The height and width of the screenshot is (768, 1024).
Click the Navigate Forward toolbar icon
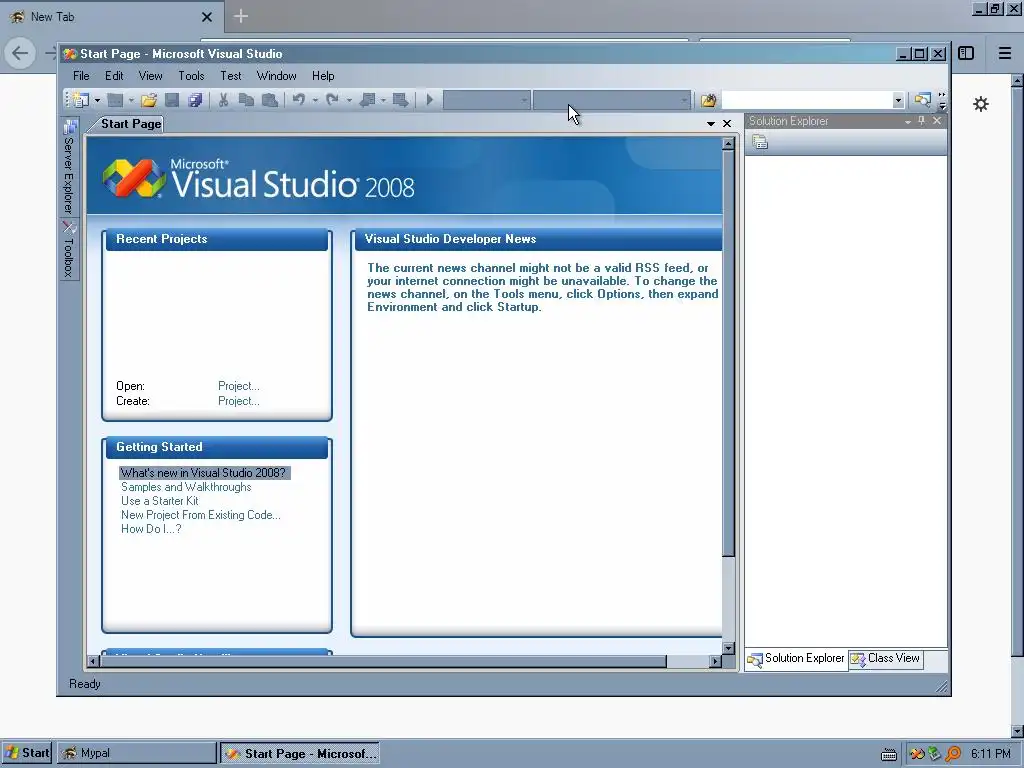pos(400,100)
